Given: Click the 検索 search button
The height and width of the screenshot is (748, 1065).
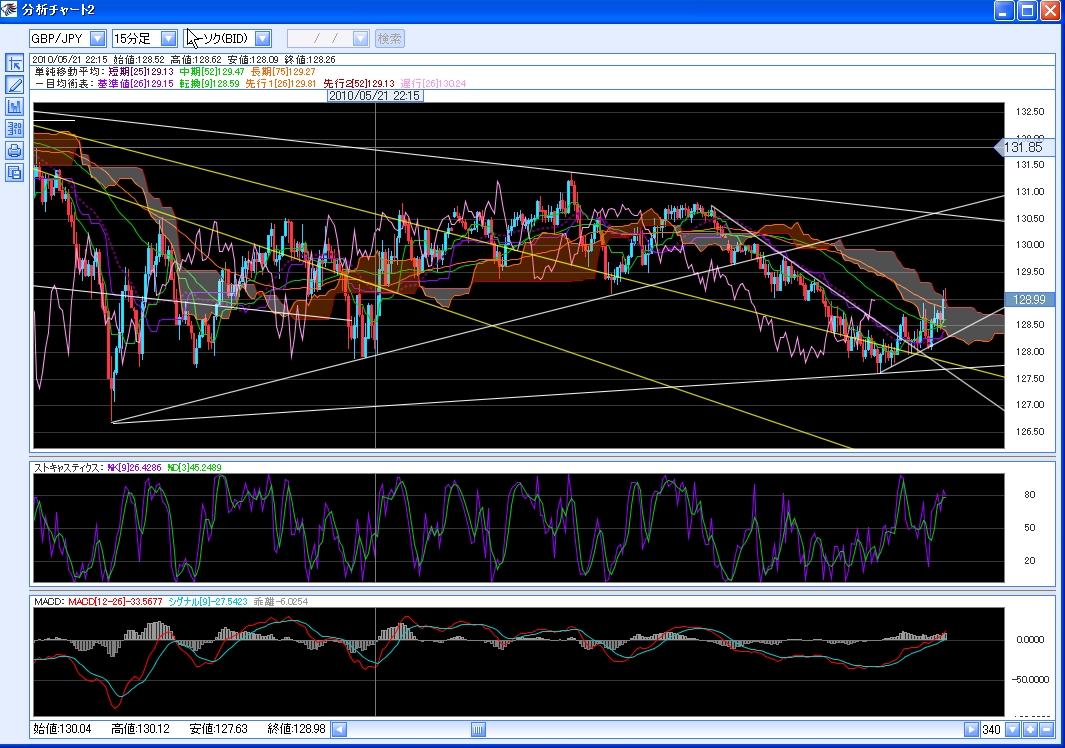Looking at the screenshot, I should (x=389, y=39).
